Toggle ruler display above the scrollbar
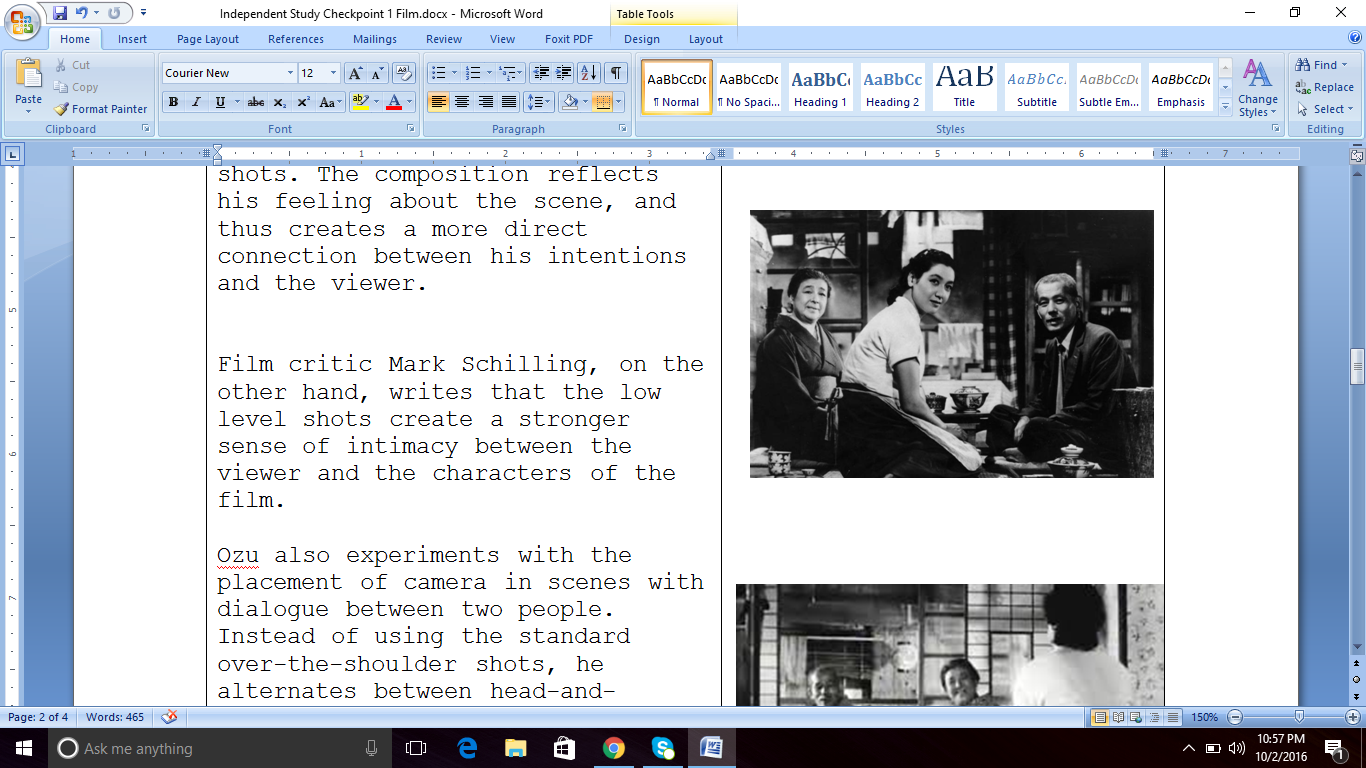The image size is (1366, 768). pyautogui.click(x=1357, y=156)
